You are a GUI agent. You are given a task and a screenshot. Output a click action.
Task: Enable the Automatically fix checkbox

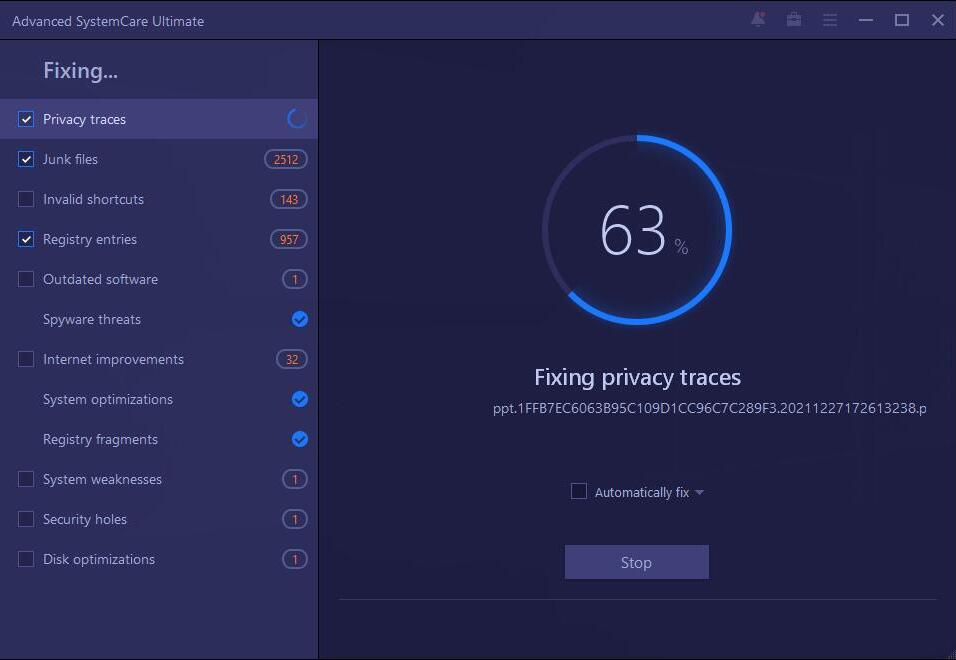coord(579,491)
